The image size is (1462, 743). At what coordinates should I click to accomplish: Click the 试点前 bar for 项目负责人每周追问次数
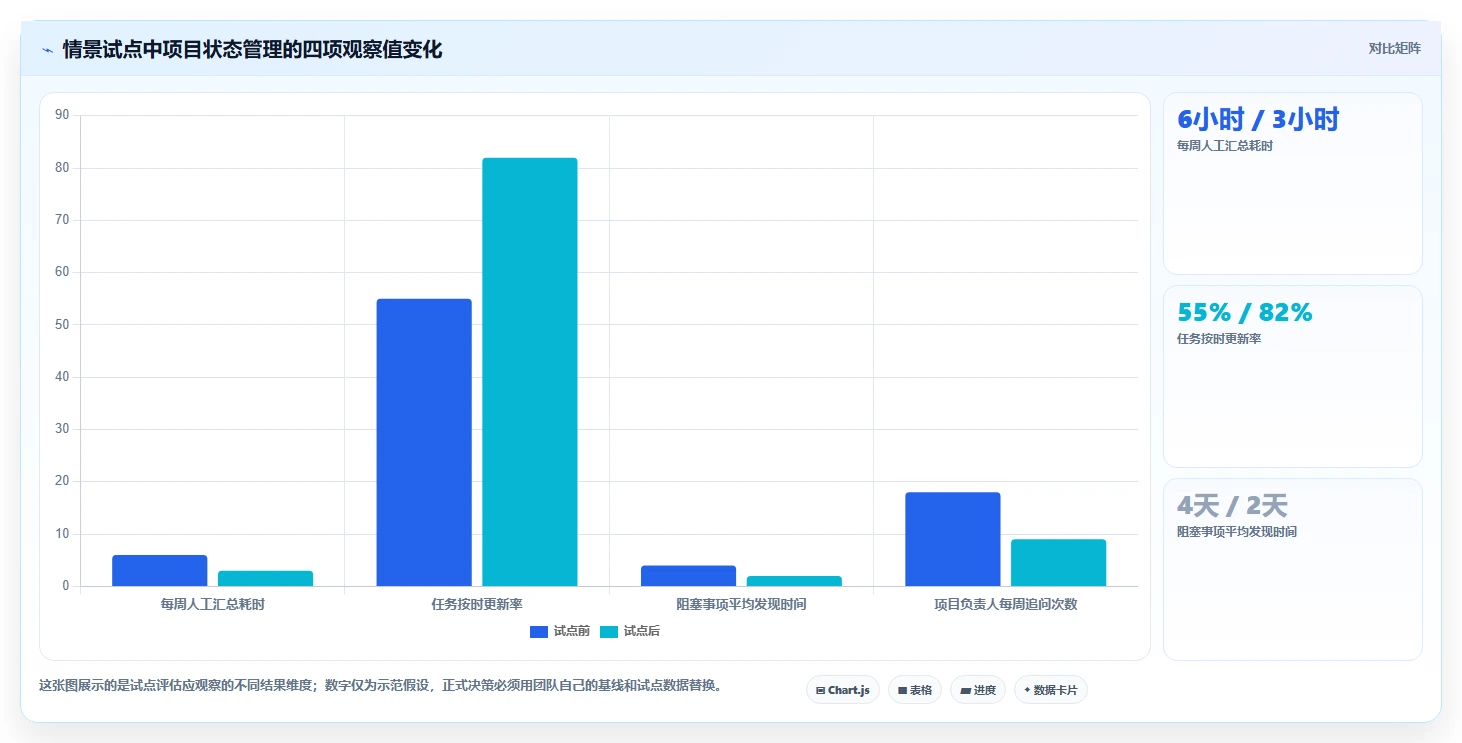(953, 539)
